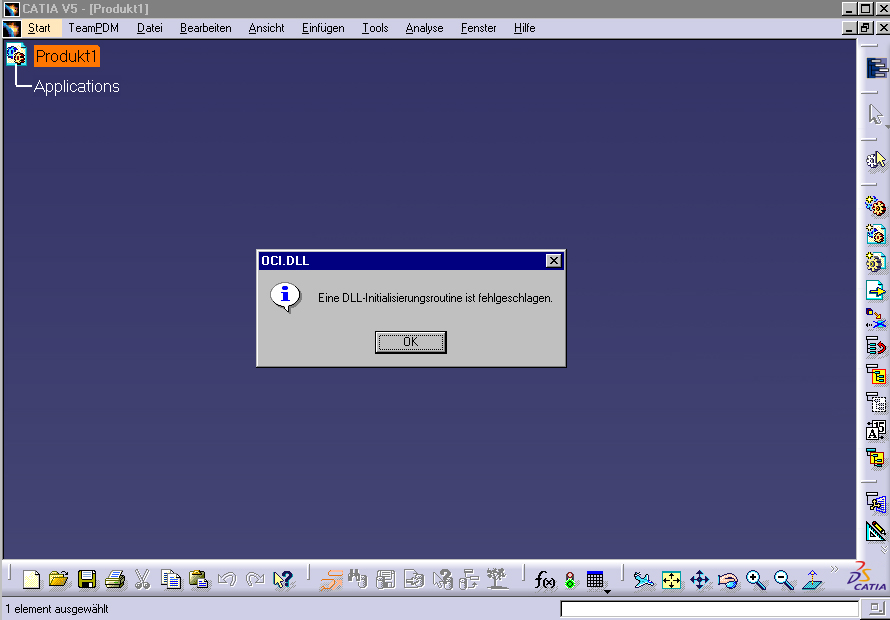Expand the Design Table icon dropdown arrow

tap(607, 592)
